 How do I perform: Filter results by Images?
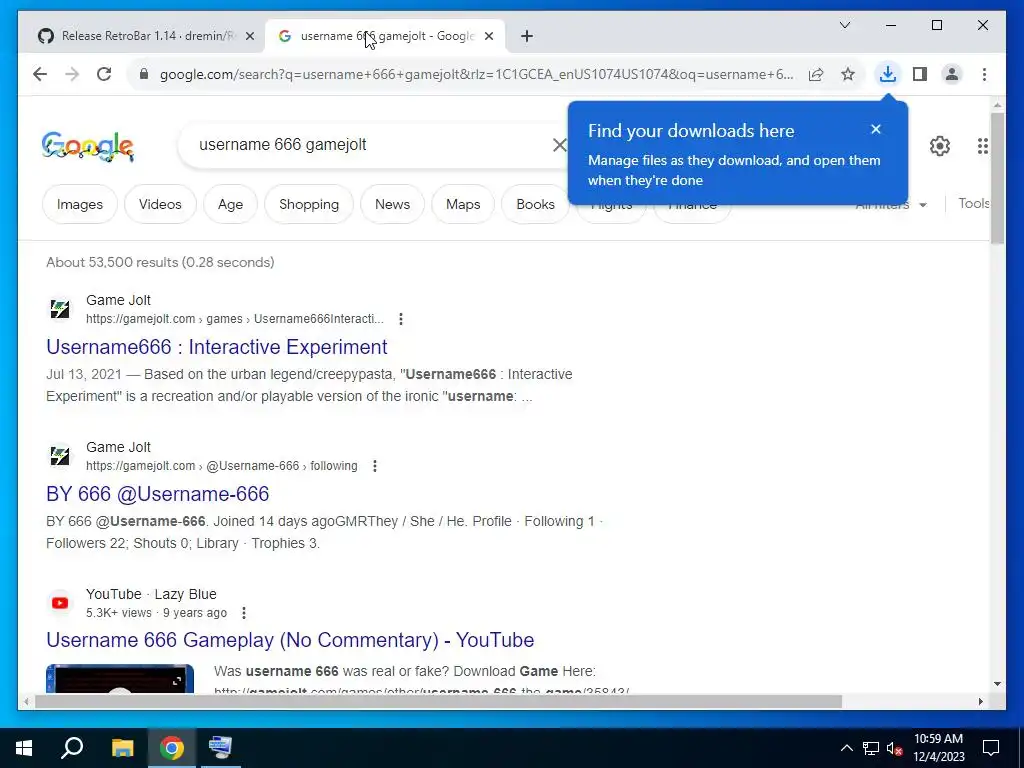pyautogui.click(x=80, y=204)
